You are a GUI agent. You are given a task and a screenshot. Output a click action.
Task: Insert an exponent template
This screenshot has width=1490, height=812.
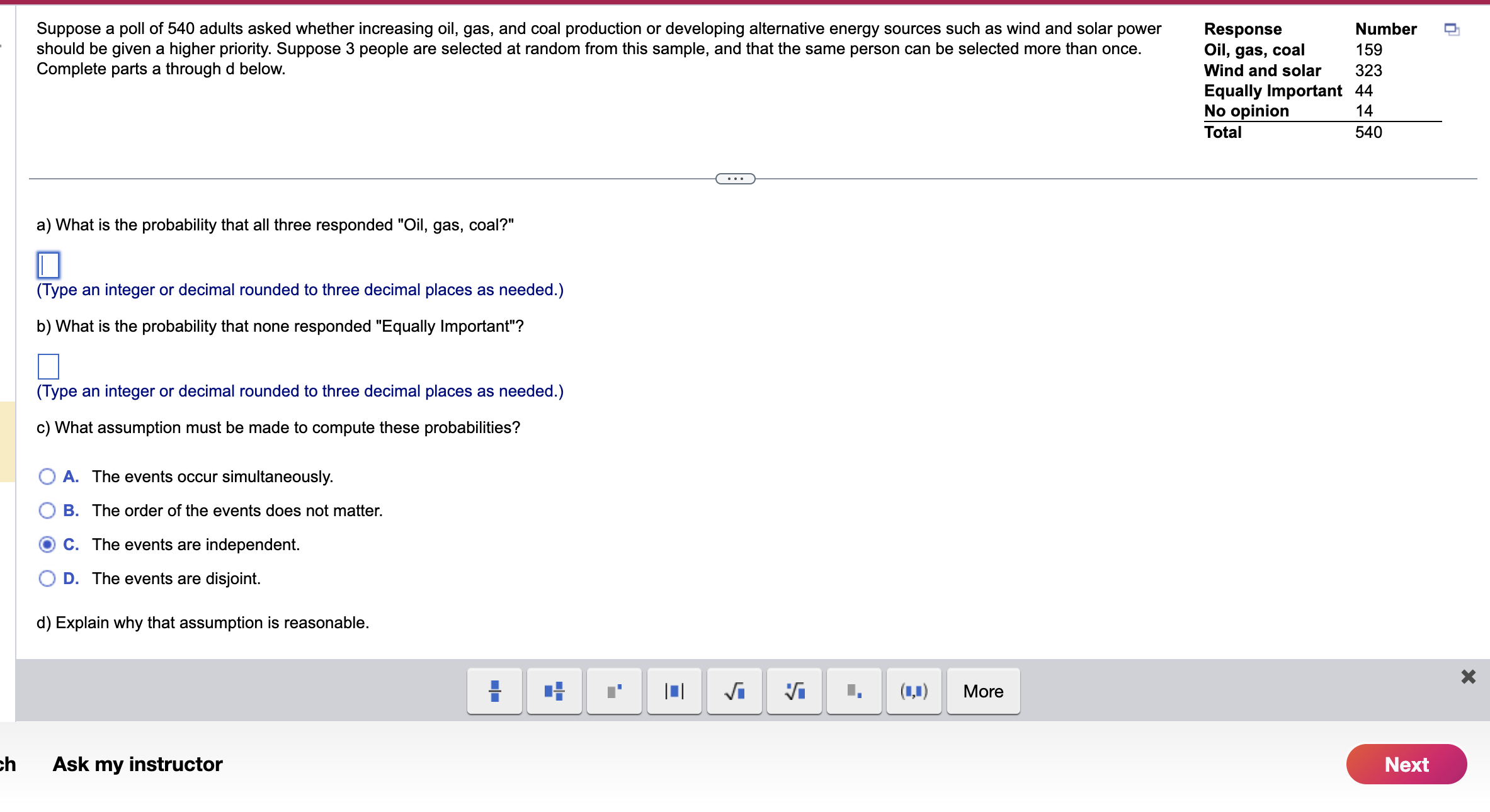click(614, 691)
